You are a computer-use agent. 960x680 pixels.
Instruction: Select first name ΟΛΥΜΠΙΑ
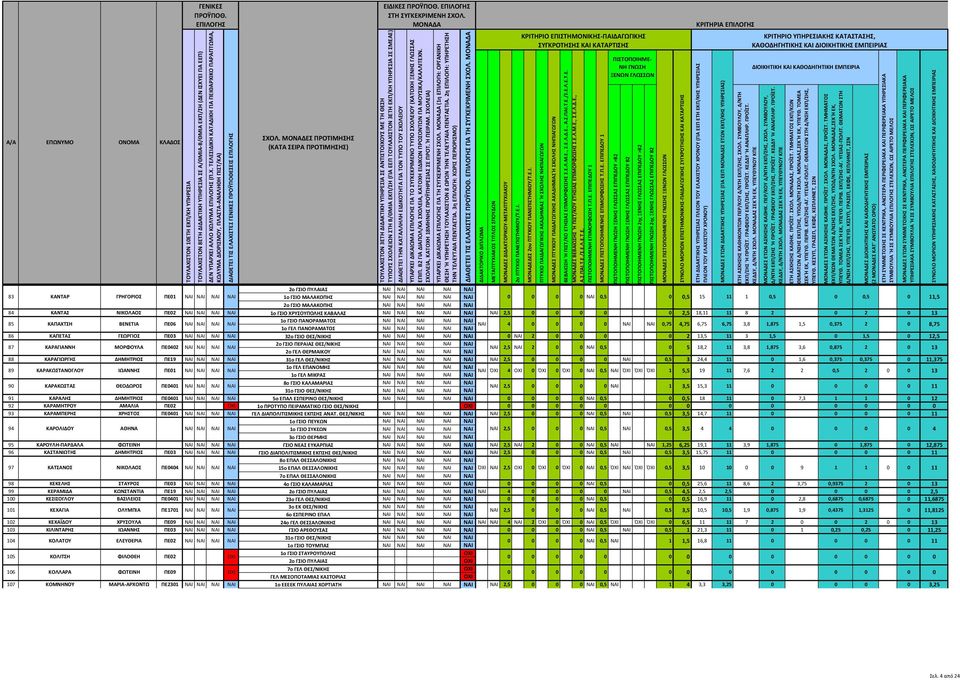click(x=129, y=510)
